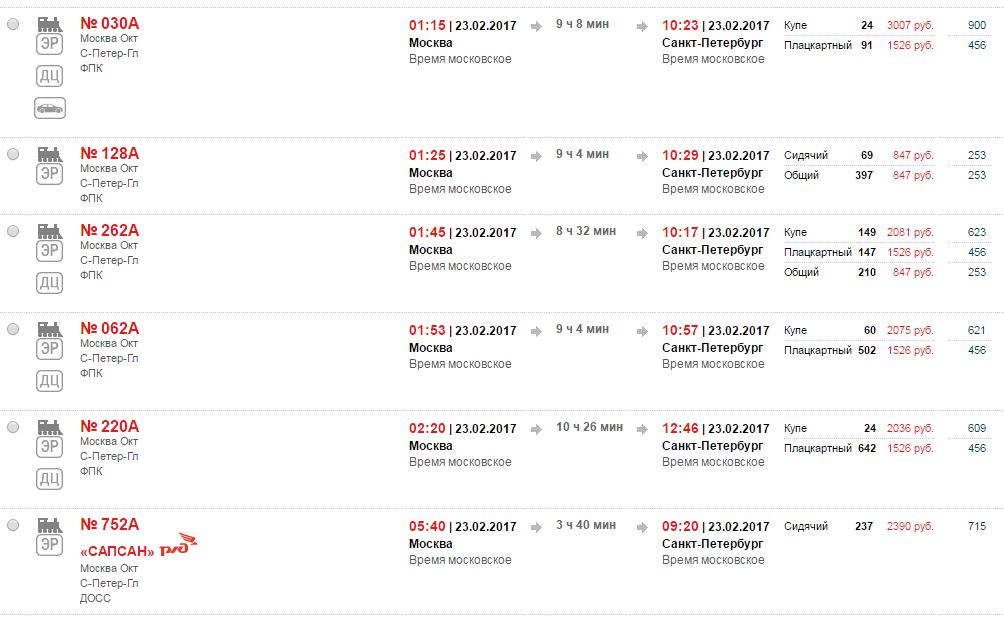This screenshot has height=619, width=1004.
Task: Open train number № 030А link
Action: point(109,24)
